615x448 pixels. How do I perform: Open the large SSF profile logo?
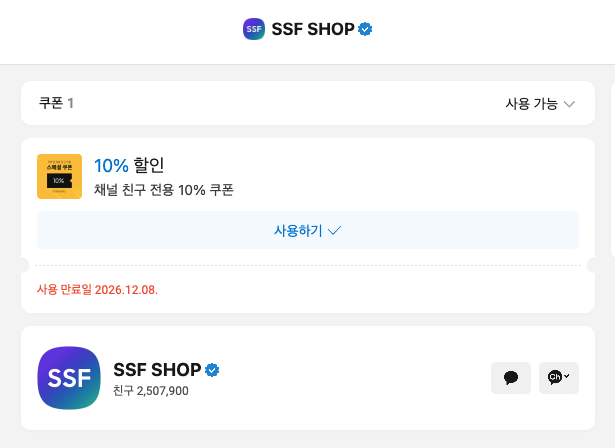[68, 378]
